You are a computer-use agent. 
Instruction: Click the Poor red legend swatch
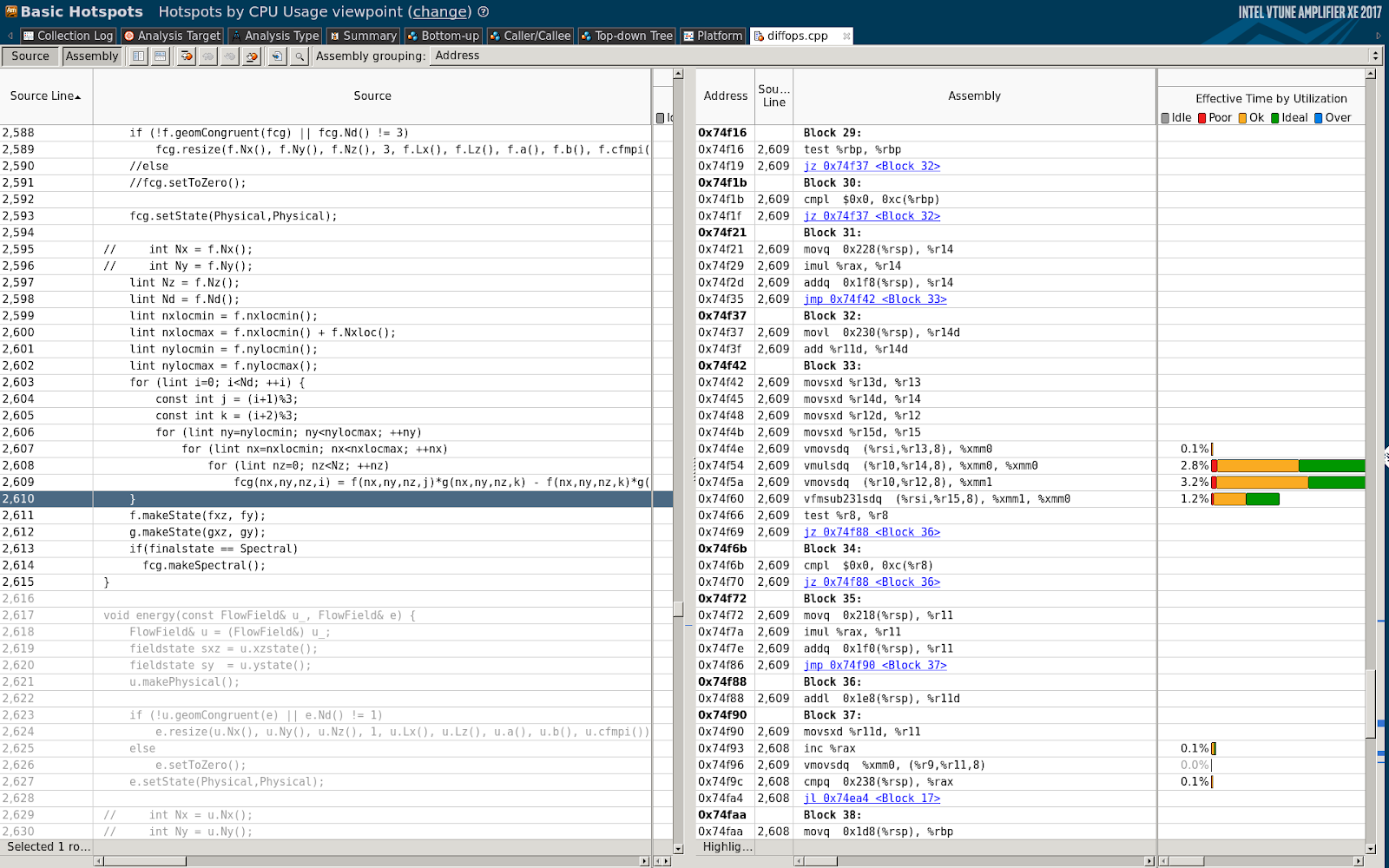[x=1202, y=118]
